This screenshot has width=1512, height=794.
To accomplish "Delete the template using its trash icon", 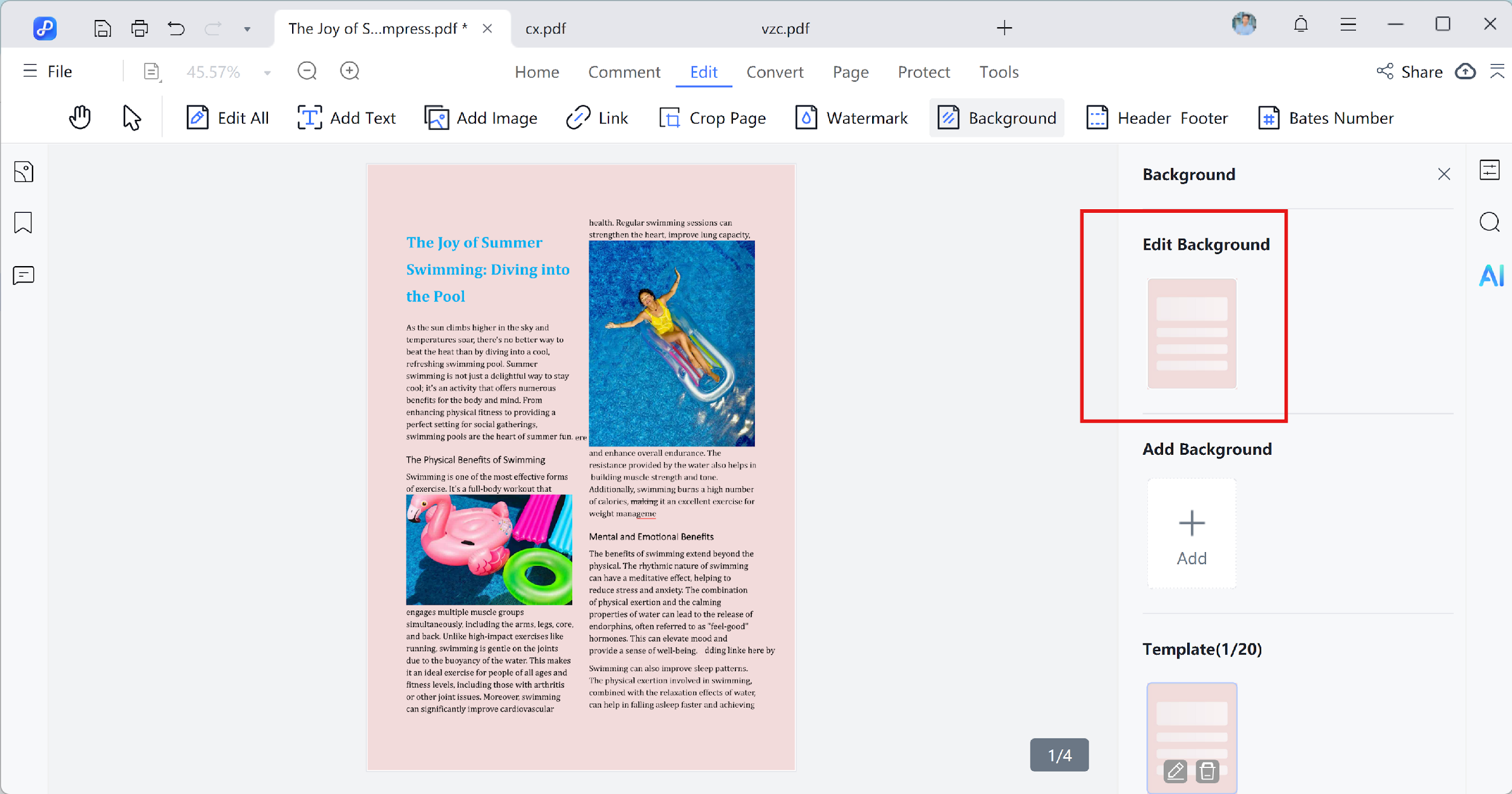I will [1208, 772].
